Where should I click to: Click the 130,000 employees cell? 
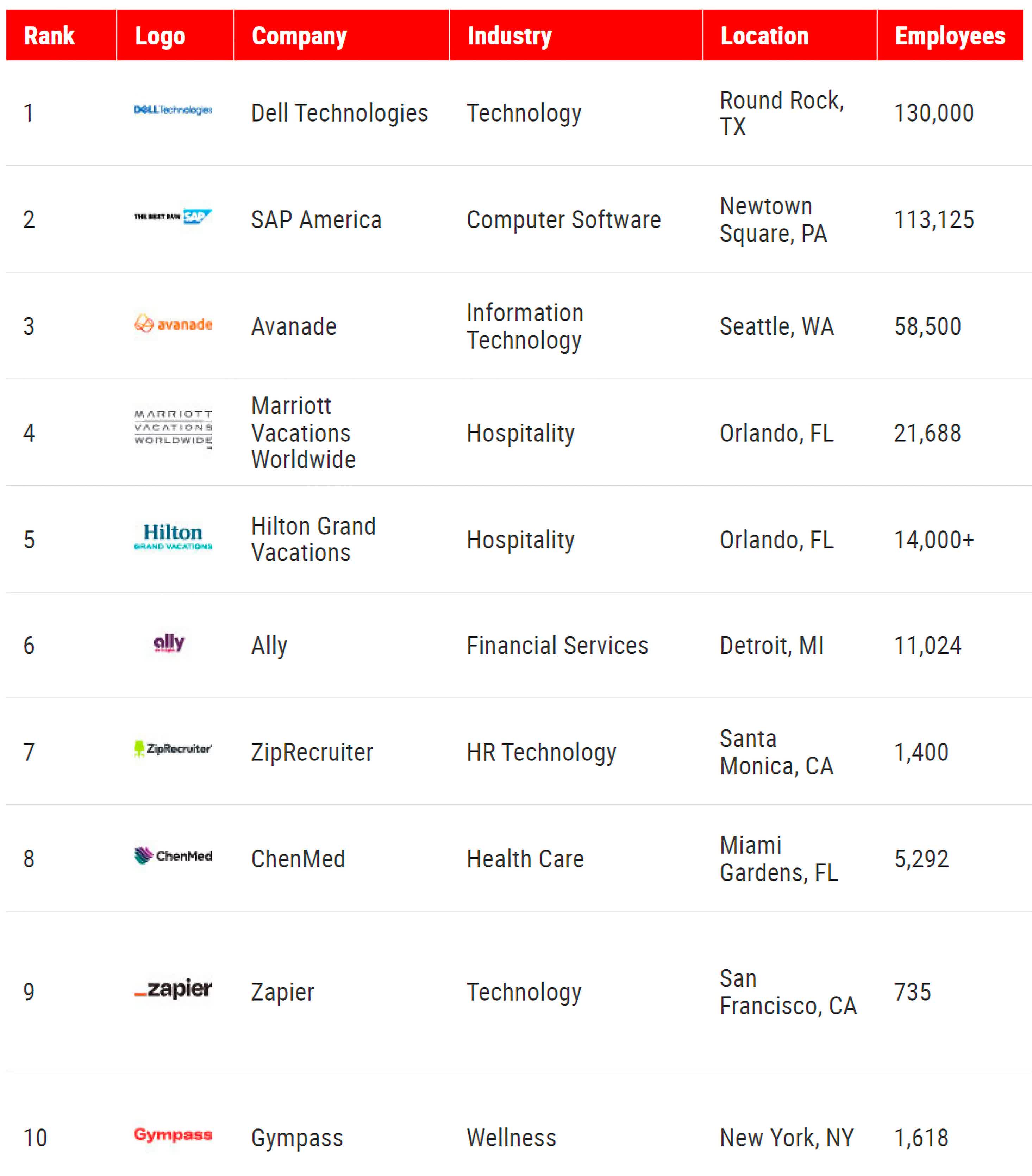[933, 113]
